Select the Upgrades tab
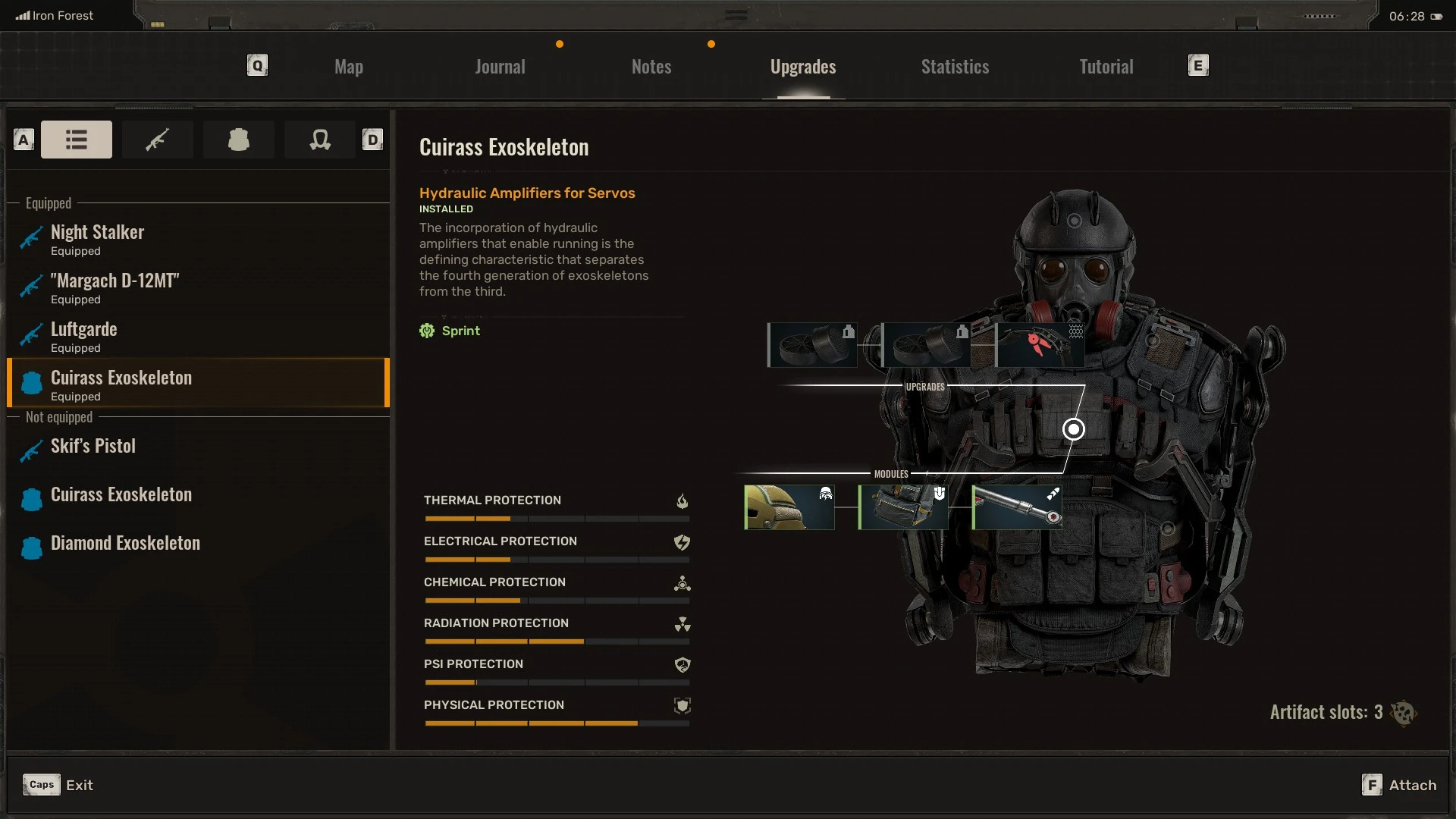Viewport: 1456px width, 819px height. 803,67
